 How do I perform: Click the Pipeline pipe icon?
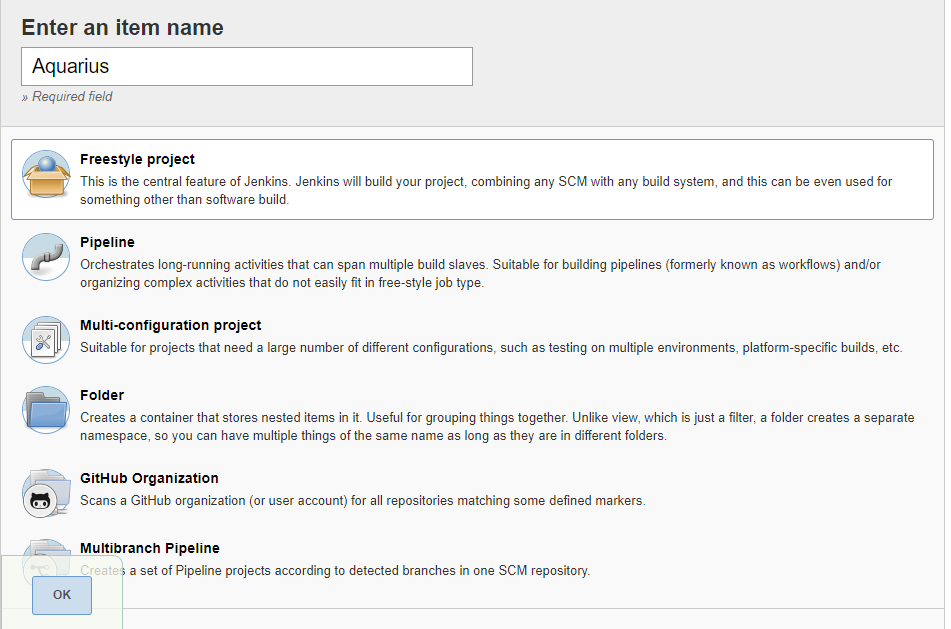(47, 257)
